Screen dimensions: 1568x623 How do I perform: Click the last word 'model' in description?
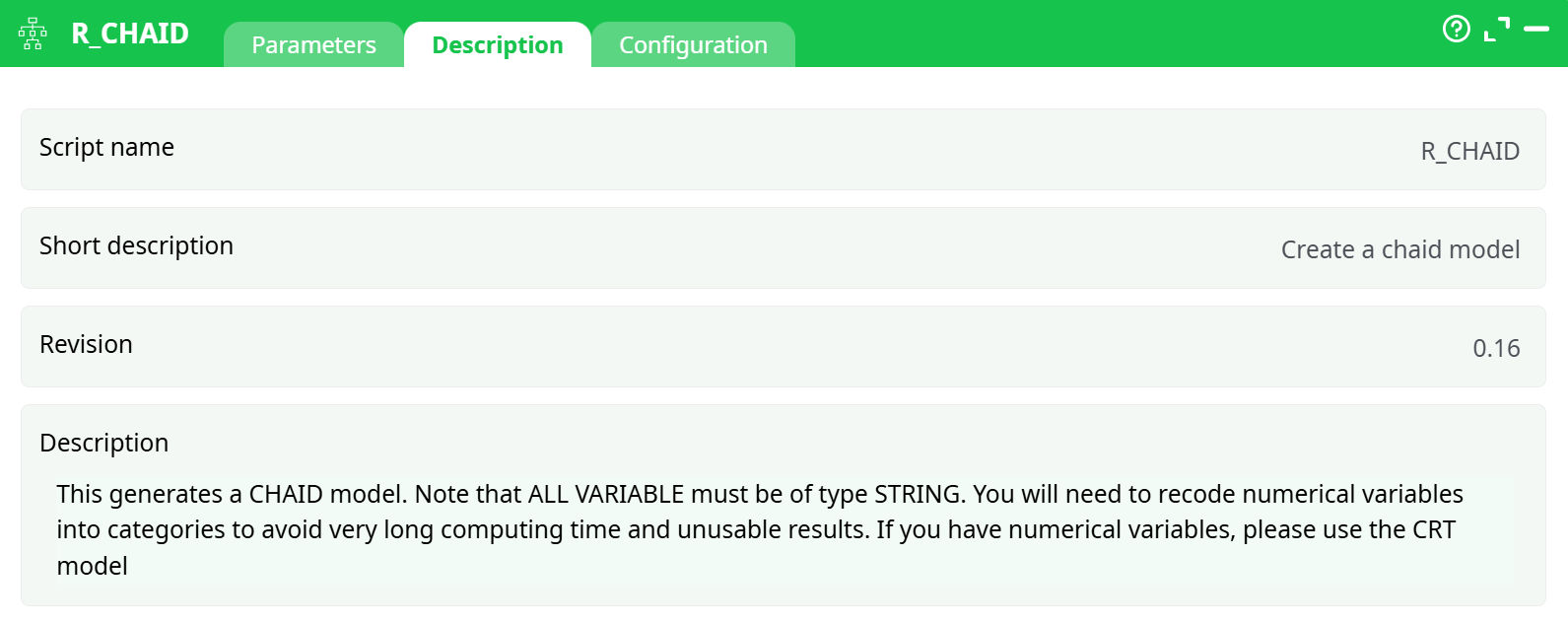92,567
